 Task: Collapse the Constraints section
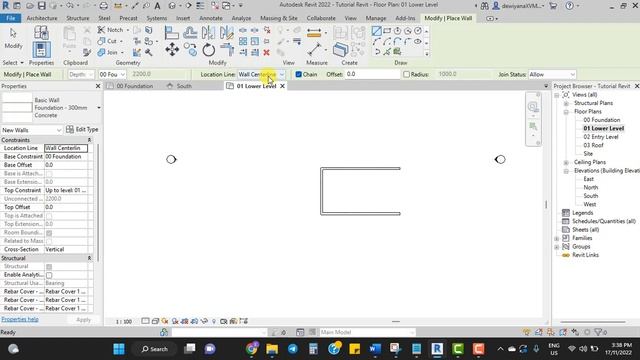click(89, 140)
